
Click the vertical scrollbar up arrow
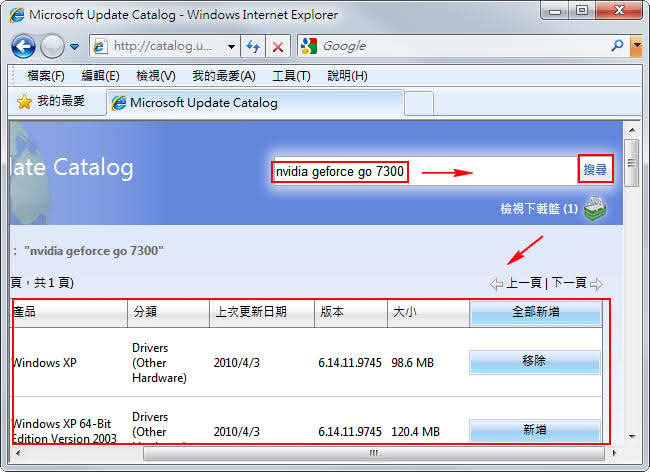[x=631, y=130]
